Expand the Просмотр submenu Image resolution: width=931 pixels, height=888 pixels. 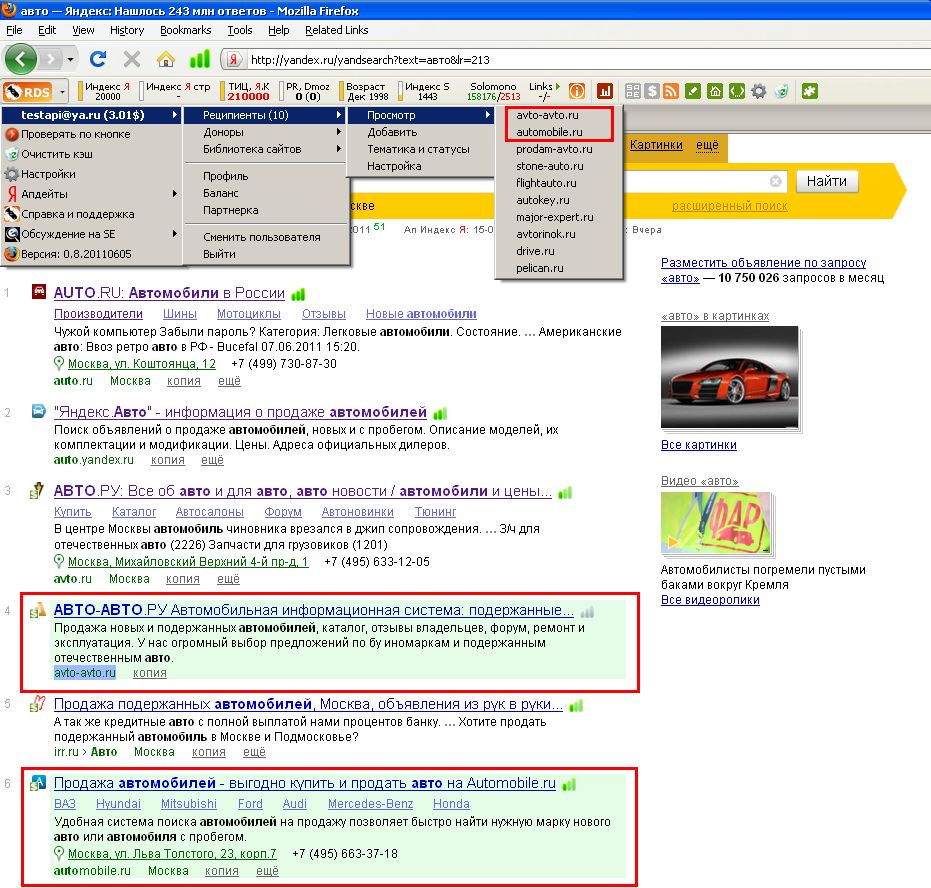[421, 115]
